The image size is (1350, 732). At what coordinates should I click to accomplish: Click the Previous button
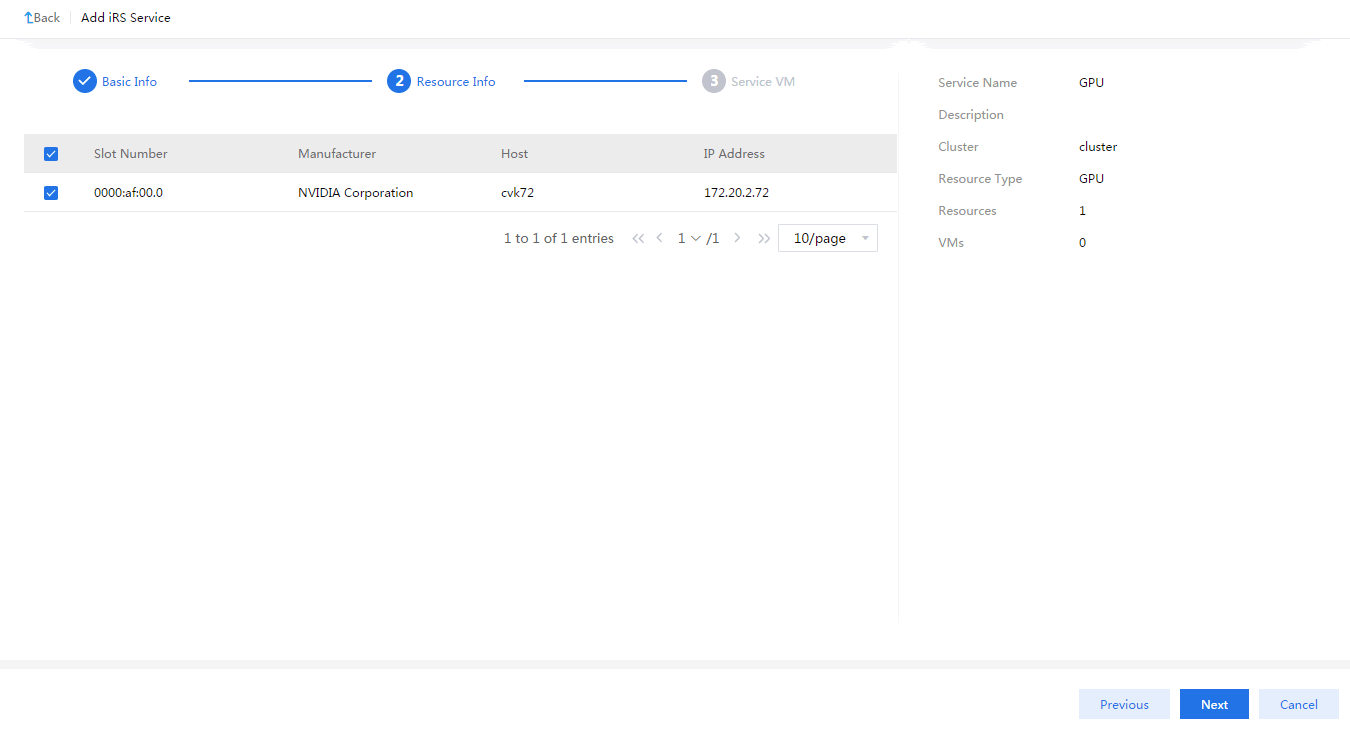coord(1124,704)
